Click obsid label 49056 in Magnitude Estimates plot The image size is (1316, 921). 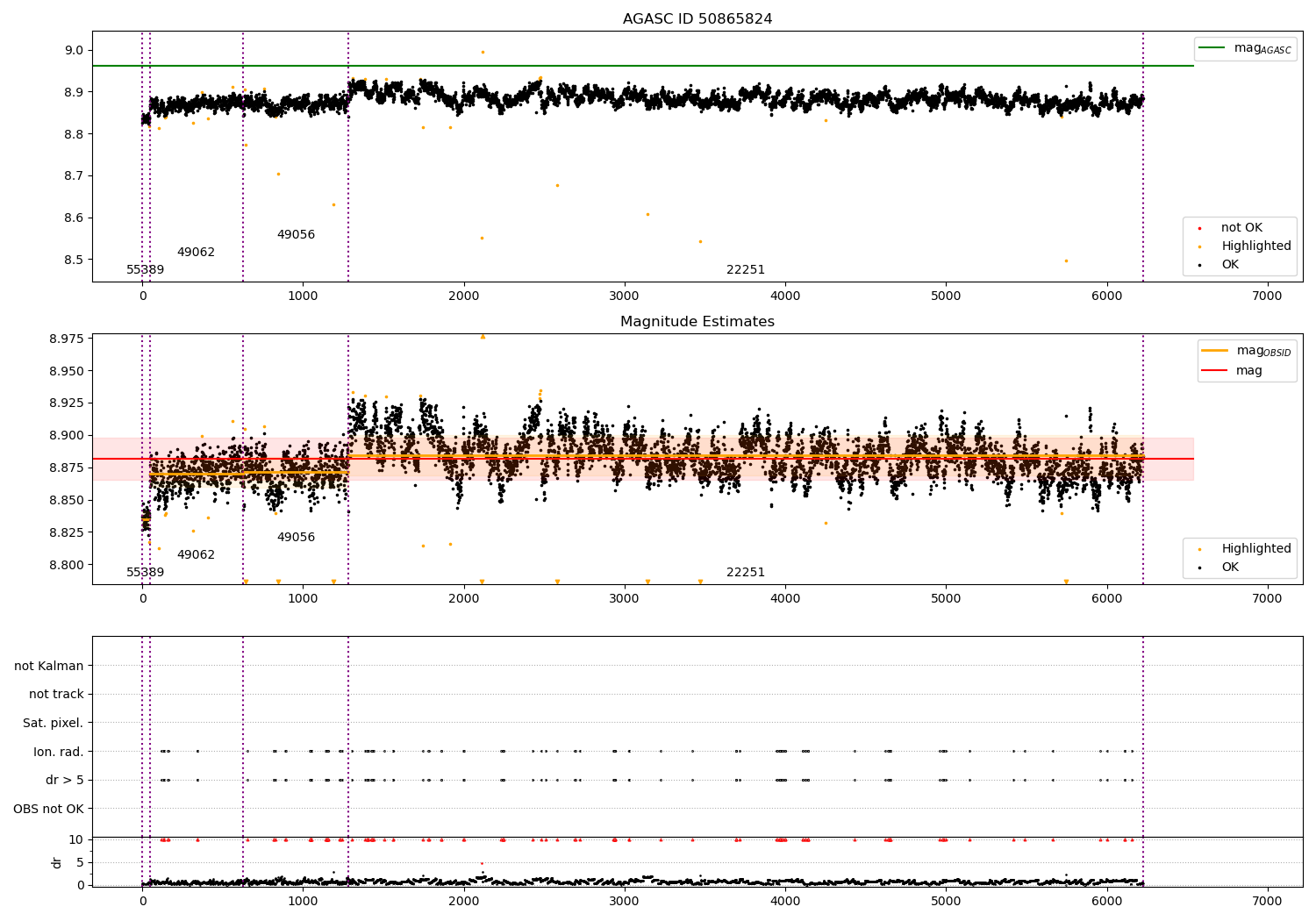pyautogui.click(x=296, y=537)
